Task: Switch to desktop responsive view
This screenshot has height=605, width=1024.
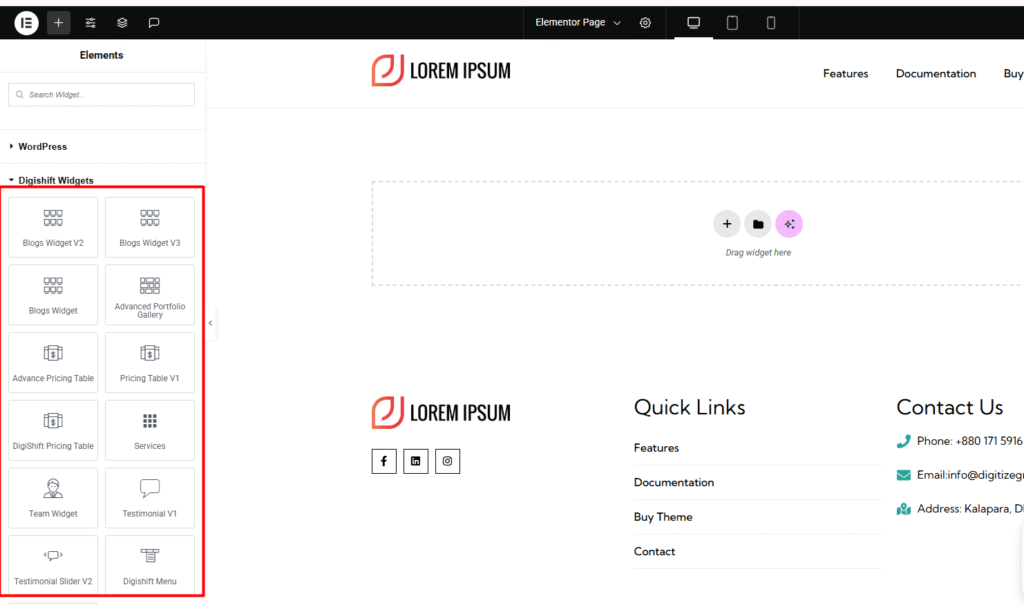Action: click(x=693, y=22)
